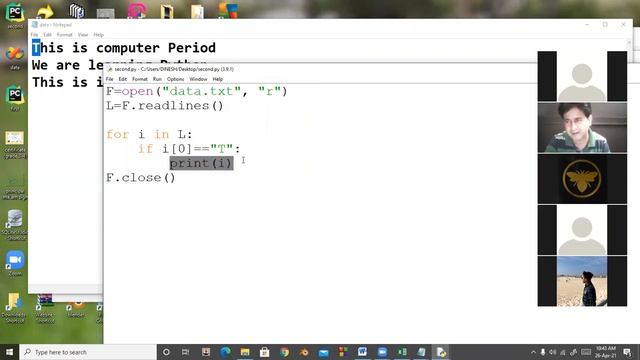The image size is (640, 360).
Task: Click the 'for i in L:' line
Action: click(x=149, y=135)
